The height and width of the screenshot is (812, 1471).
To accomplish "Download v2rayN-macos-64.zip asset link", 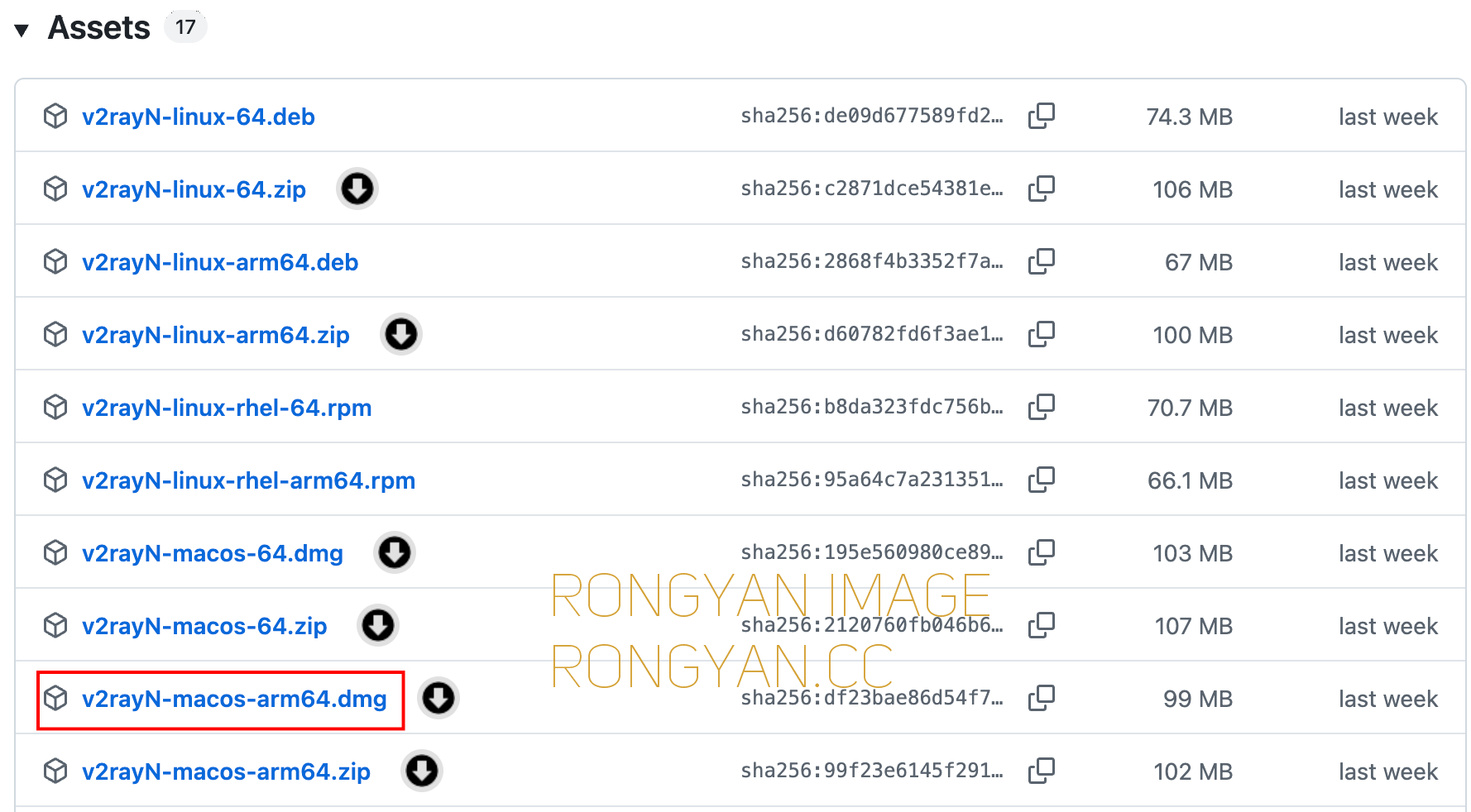I will click(204, 626).
